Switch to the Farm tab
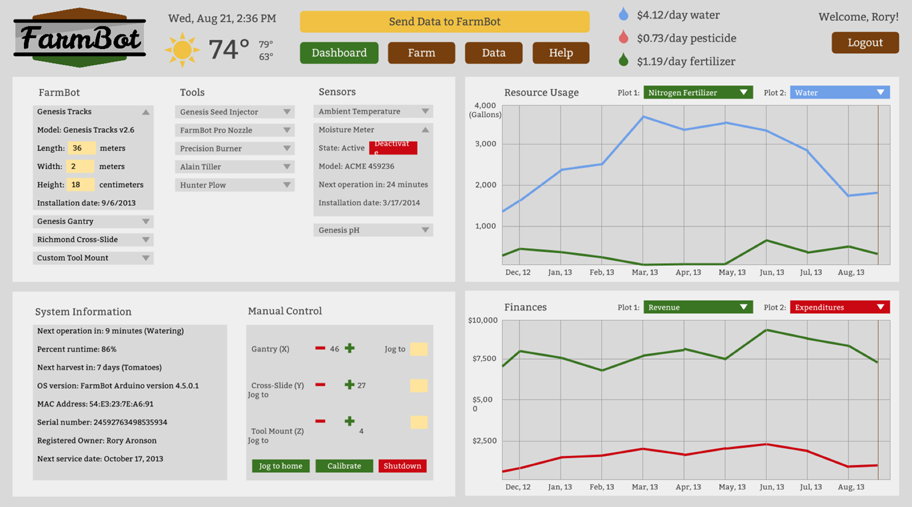Screen dimensions: 912x507 pos(421,53)
